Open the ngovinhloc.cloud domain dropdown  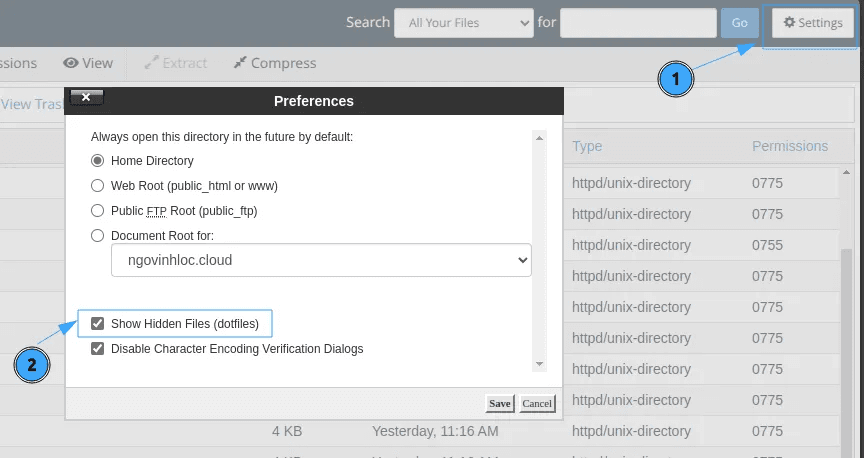(321, 260)
